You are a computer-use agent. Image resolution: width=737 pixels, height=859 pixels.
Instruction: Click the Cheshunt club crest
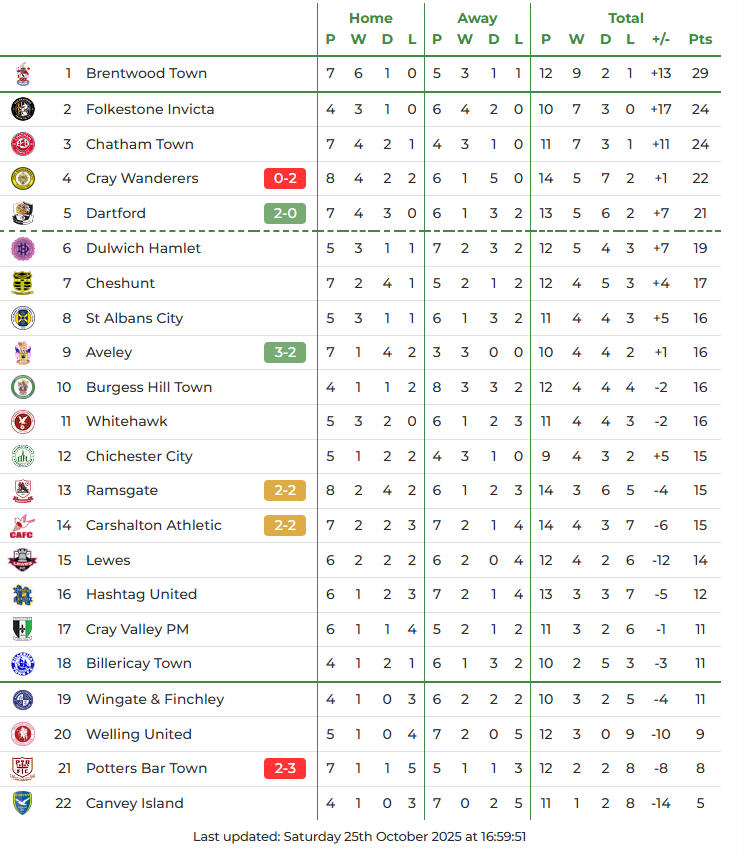[x=23, y=283]
